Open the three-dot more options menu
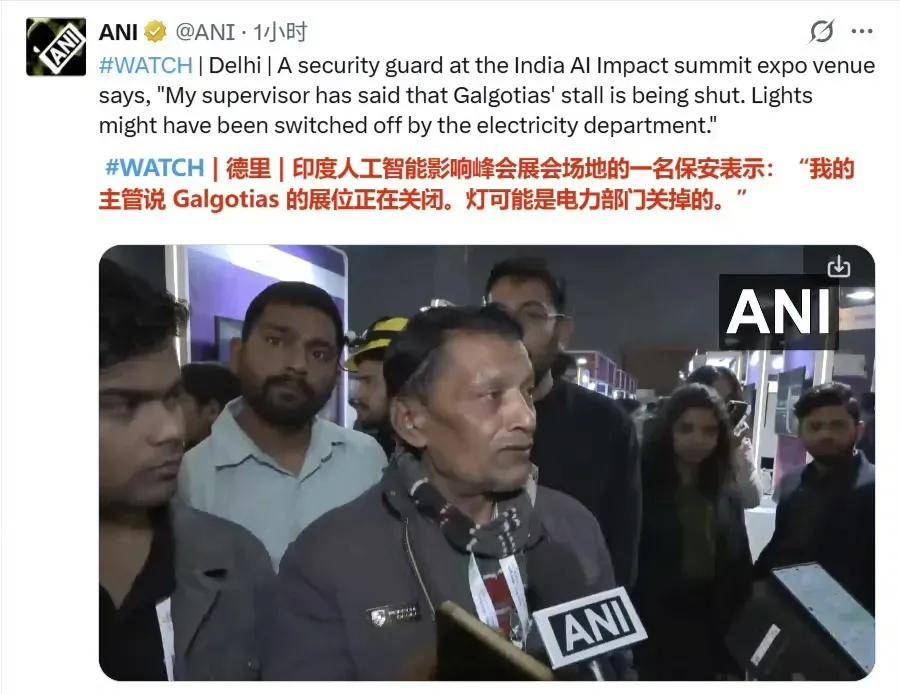 (862, 32)
